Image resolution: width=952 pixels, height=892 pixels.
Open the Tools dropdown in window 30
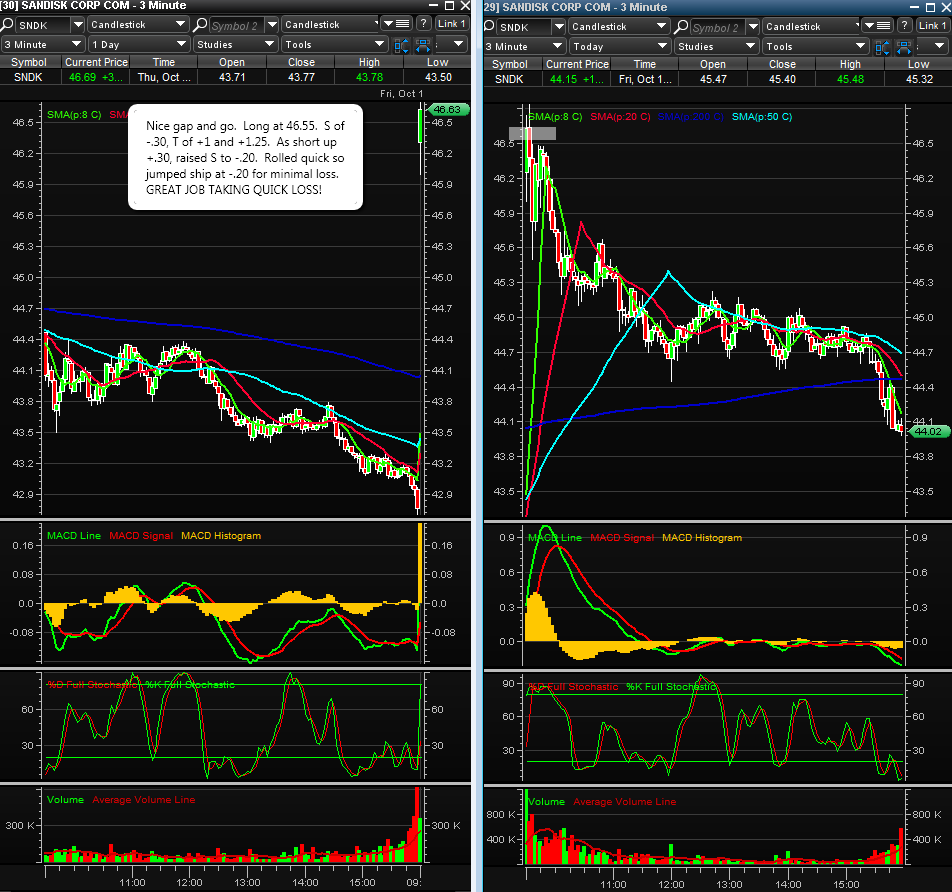[335, 45]
